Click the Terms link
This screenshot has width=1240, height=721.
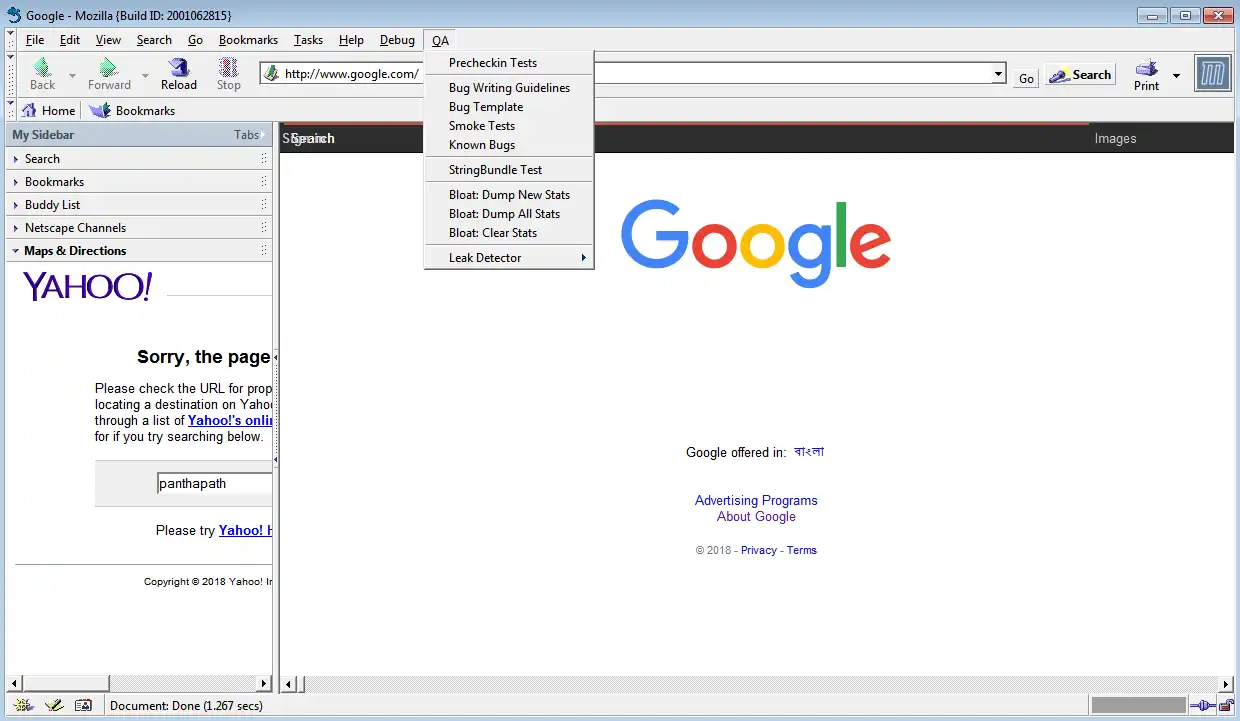[x=801, y=550]
